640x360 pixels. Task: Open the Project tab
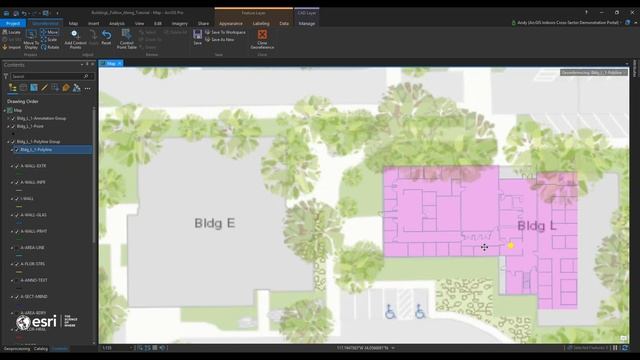coord(13,23)
